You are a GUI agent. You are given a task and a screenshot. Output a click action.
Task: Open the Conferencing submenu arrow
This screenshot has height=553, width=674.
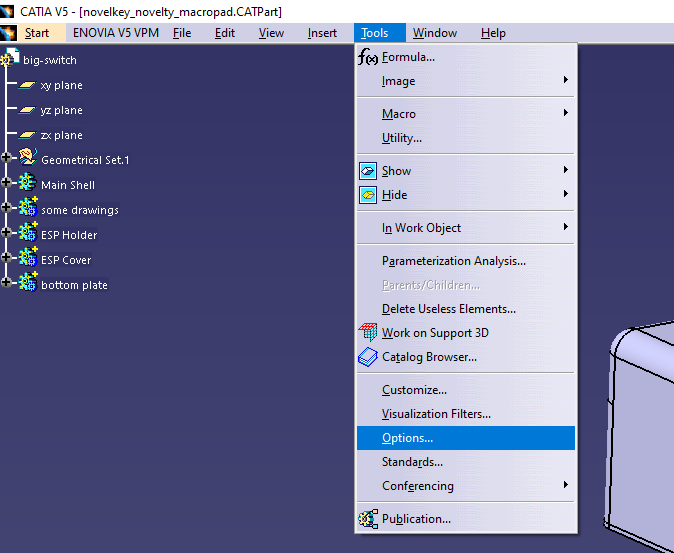566,485
